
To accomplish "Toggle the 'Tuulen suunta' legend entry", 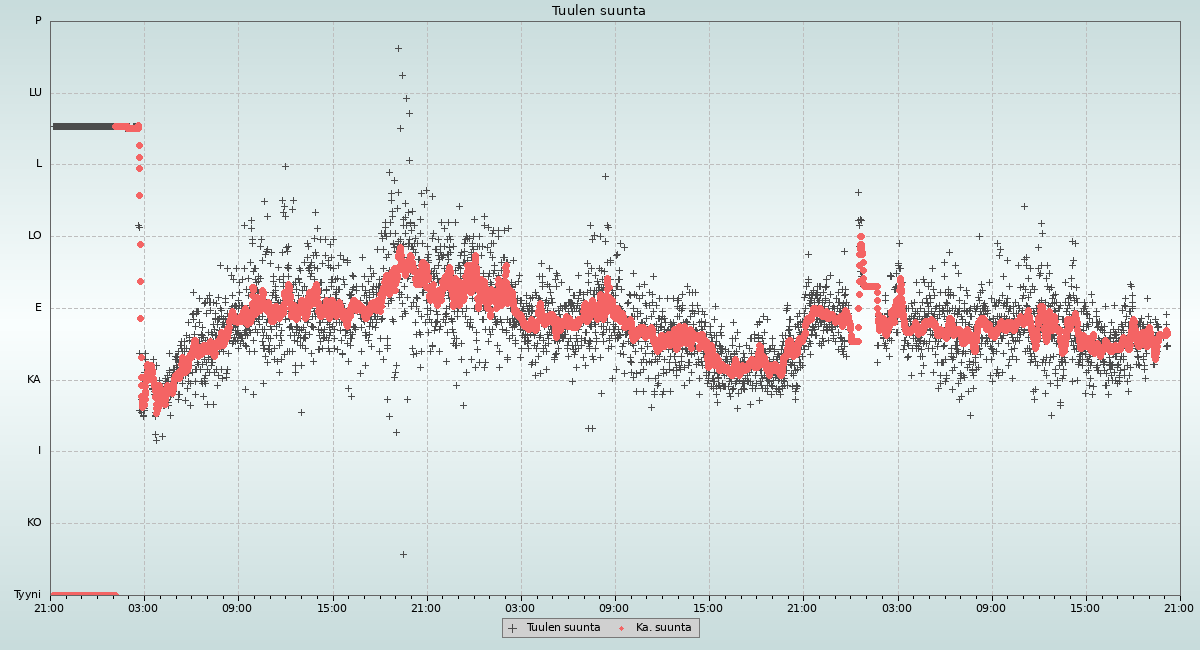I will [x=563, y=628].
